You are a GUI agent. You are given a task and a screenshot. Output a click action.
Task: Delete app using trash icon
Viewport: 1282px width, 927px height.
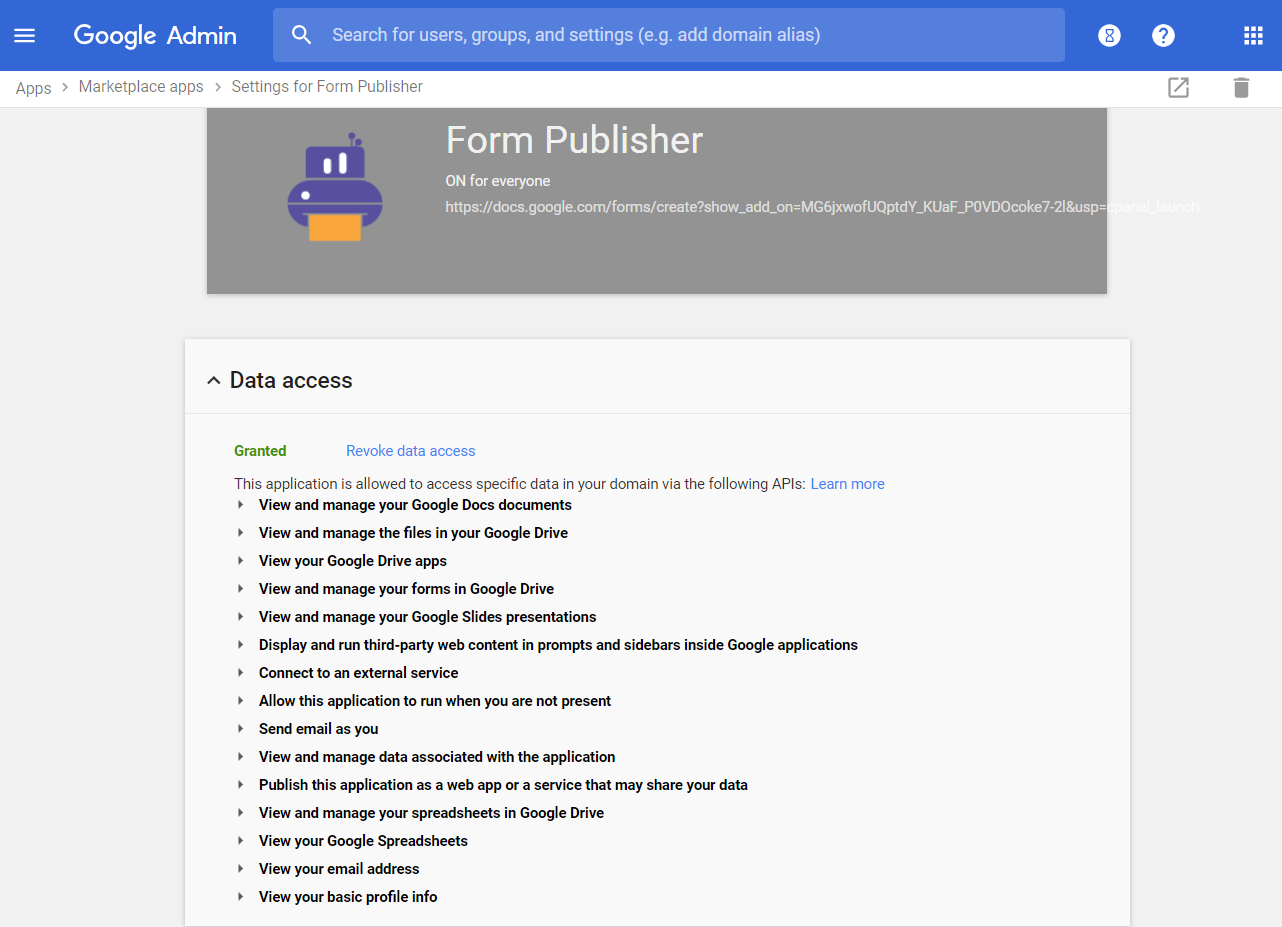(x=1241, y=87)
